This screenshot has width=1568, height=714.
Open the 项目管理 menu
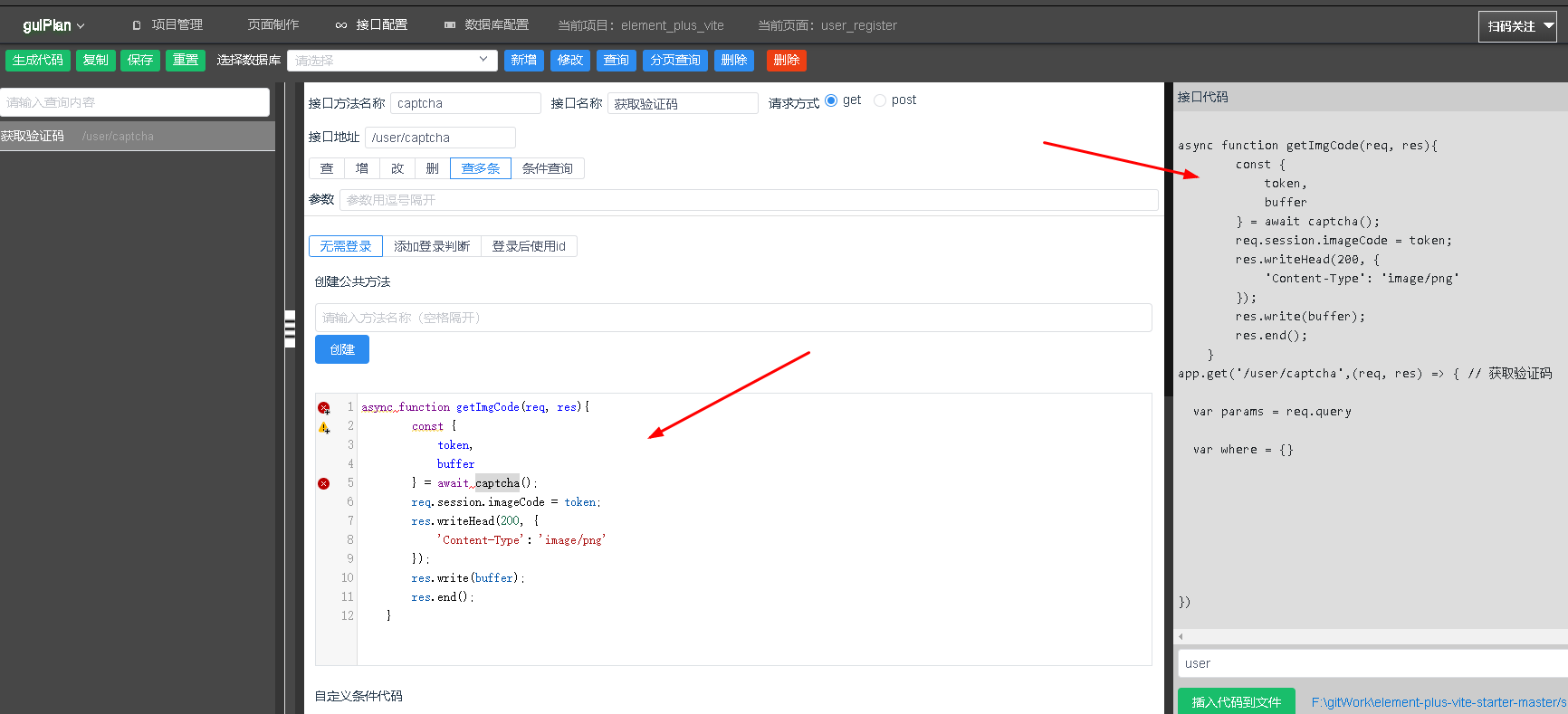(x=167, y=25)
